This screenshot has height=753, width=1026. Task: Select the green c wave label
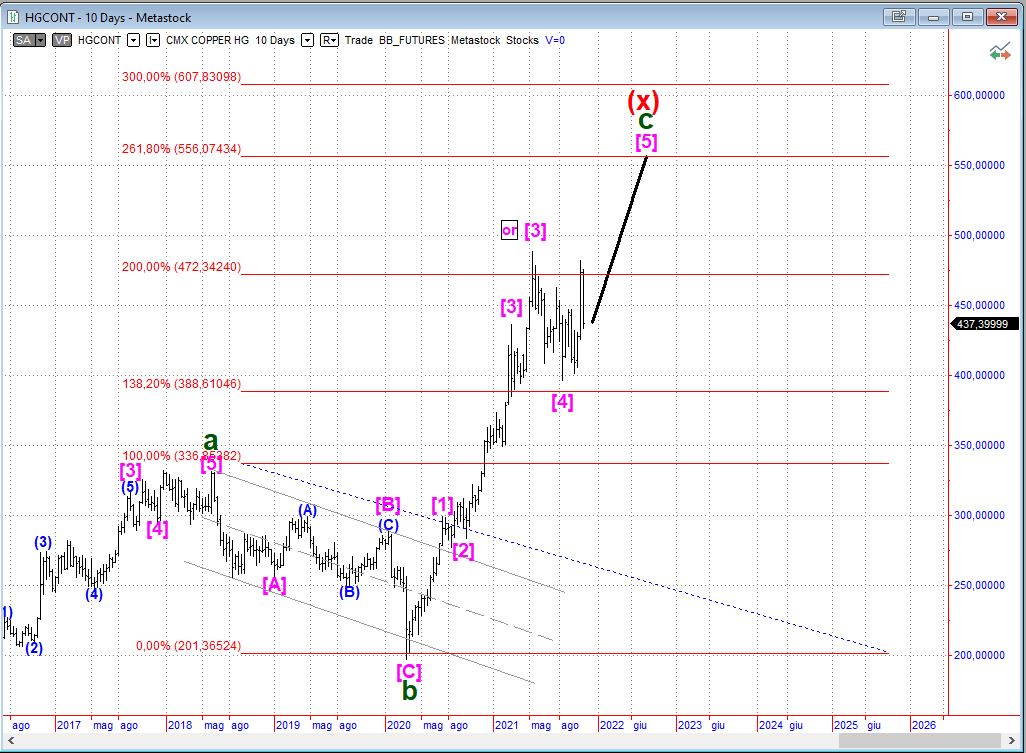pyautogui.click(x=646, y=120)
